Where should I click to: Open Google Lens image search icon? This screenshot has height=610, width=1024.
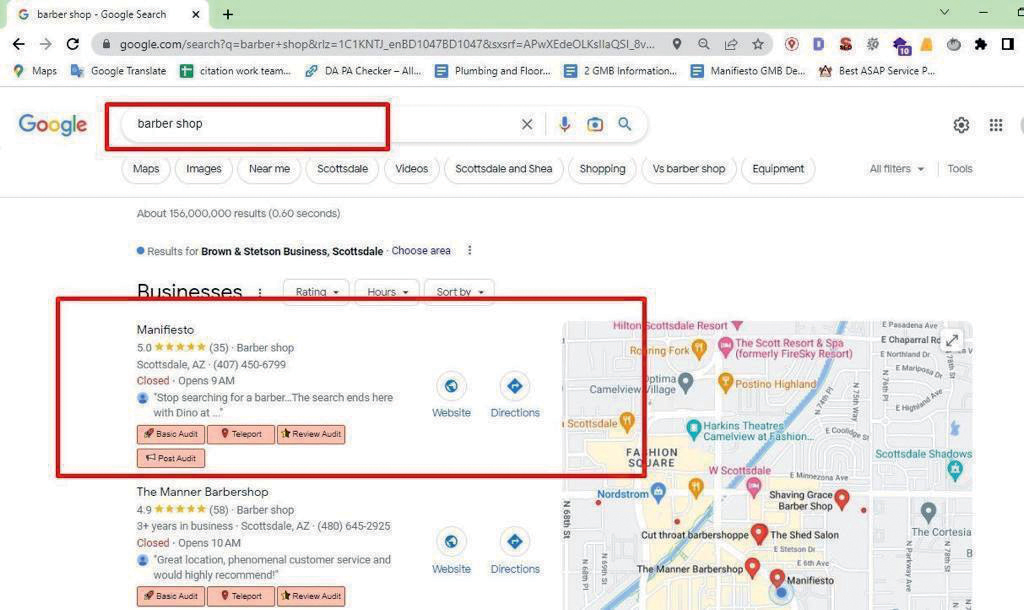595,124
